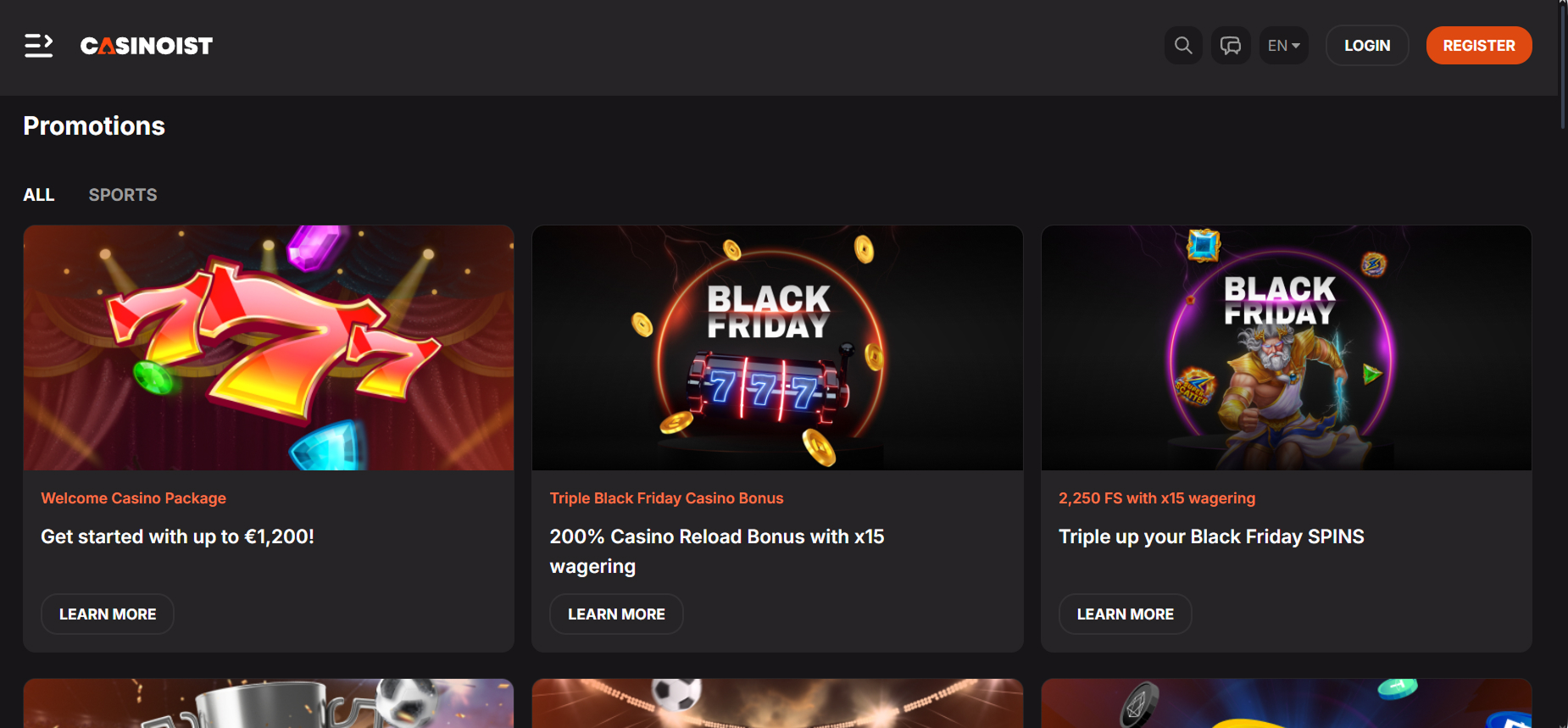Open the Black Friday Zeus spins banner
Viewport: 1568px width, 728px height.
(x=1286, y=347)
